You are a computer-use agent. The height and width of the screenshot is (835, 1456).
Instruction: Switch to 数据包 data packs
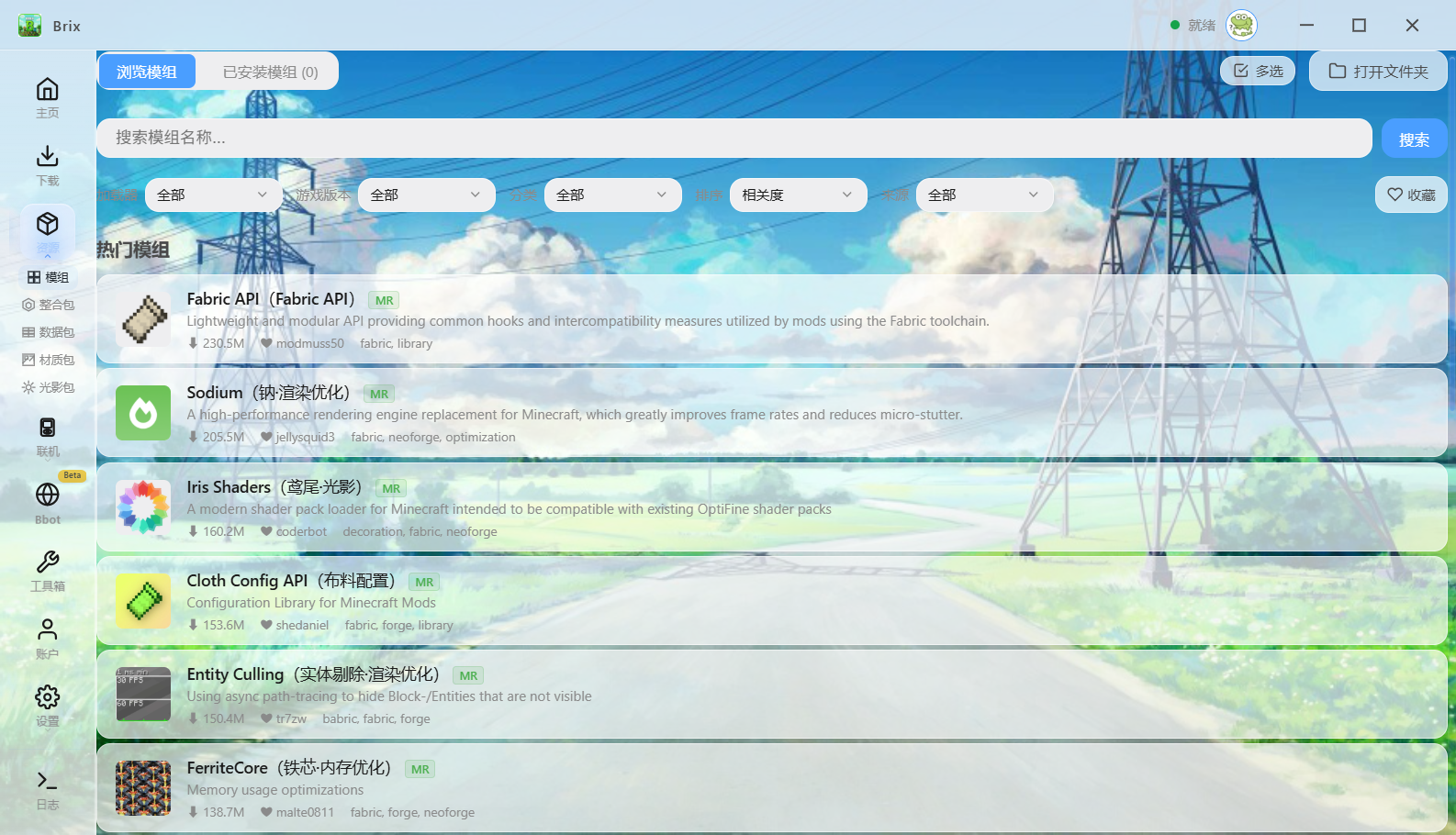pos(48,332)
